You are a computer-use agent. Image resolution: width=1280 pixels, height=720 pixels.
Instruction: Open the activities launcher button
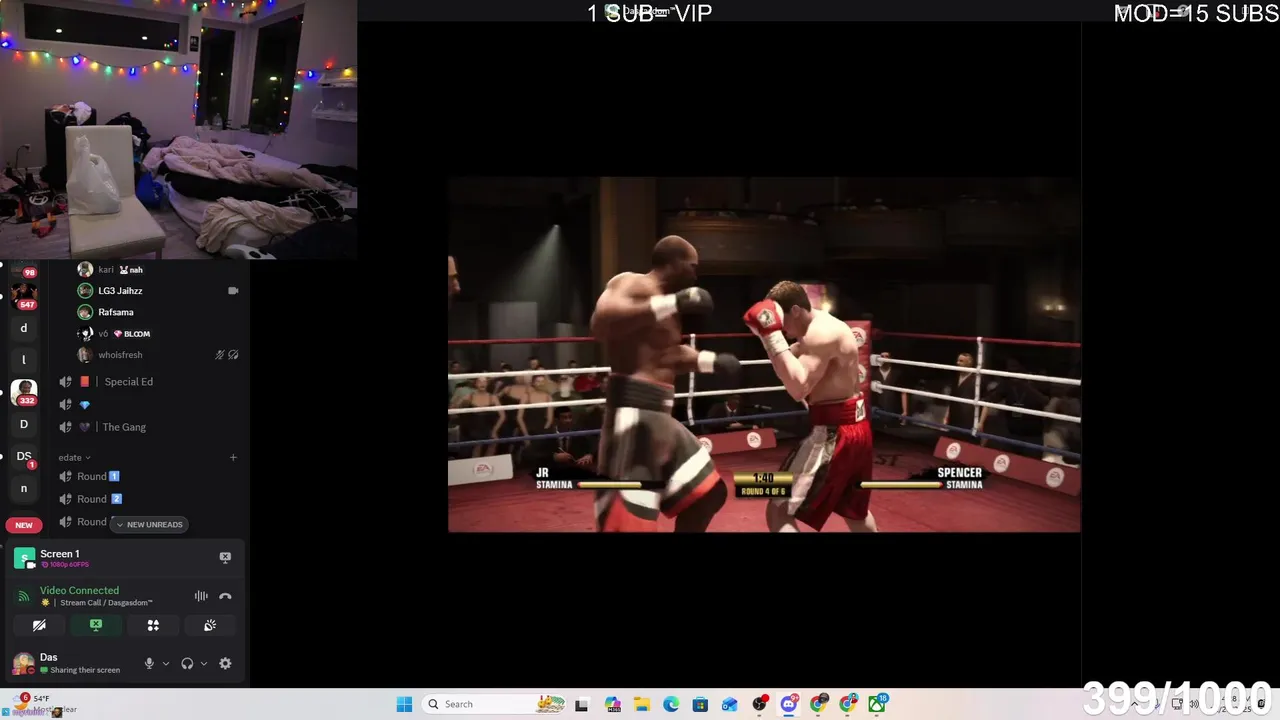(x=153, y=625)
